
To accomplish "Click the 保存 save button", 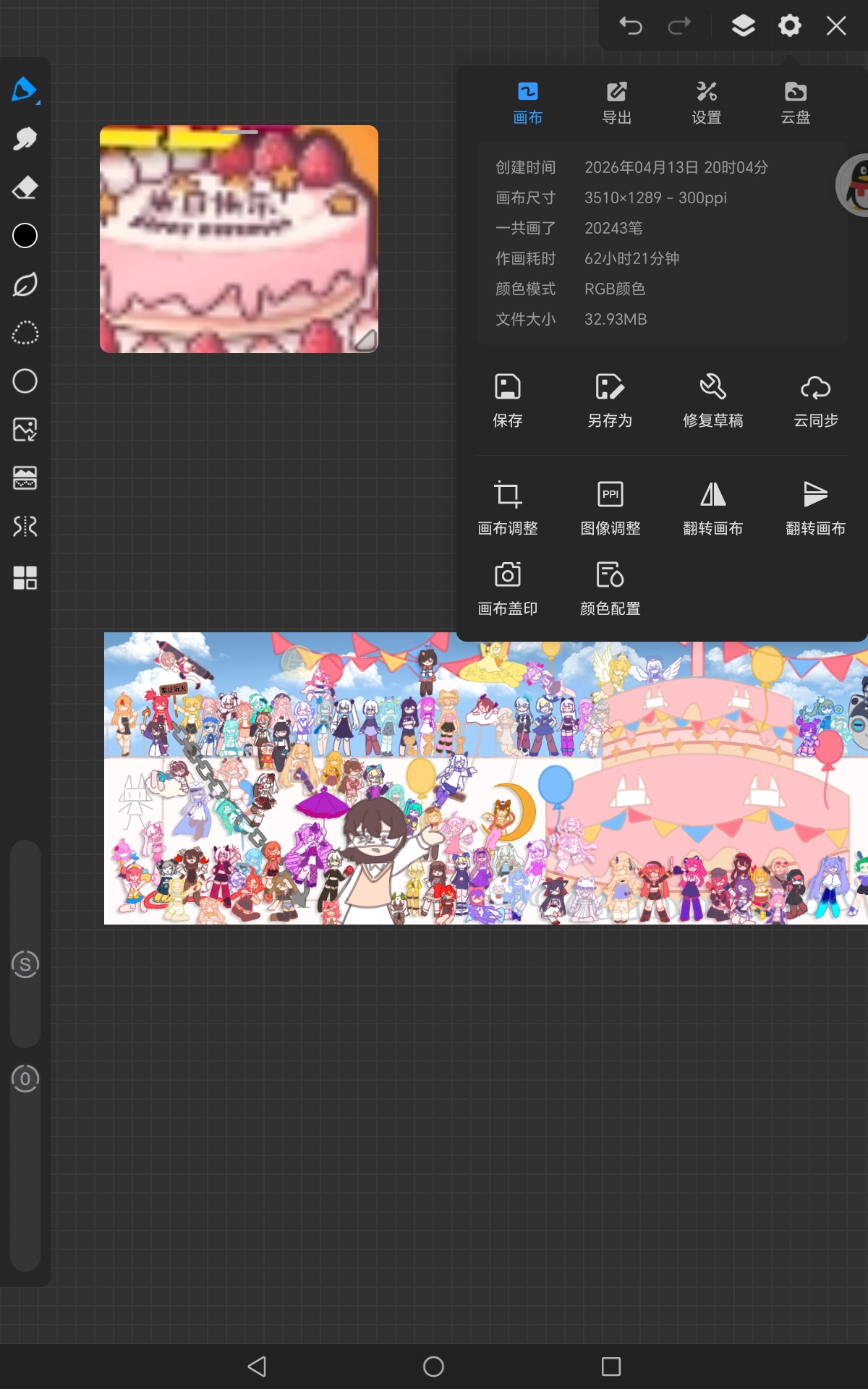I will [507, 401].
